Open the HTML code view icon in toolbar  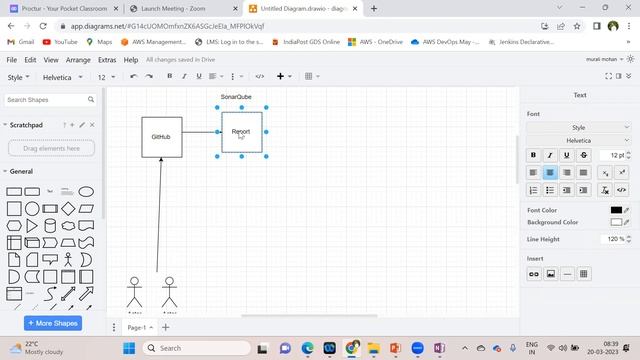point(260,76)
